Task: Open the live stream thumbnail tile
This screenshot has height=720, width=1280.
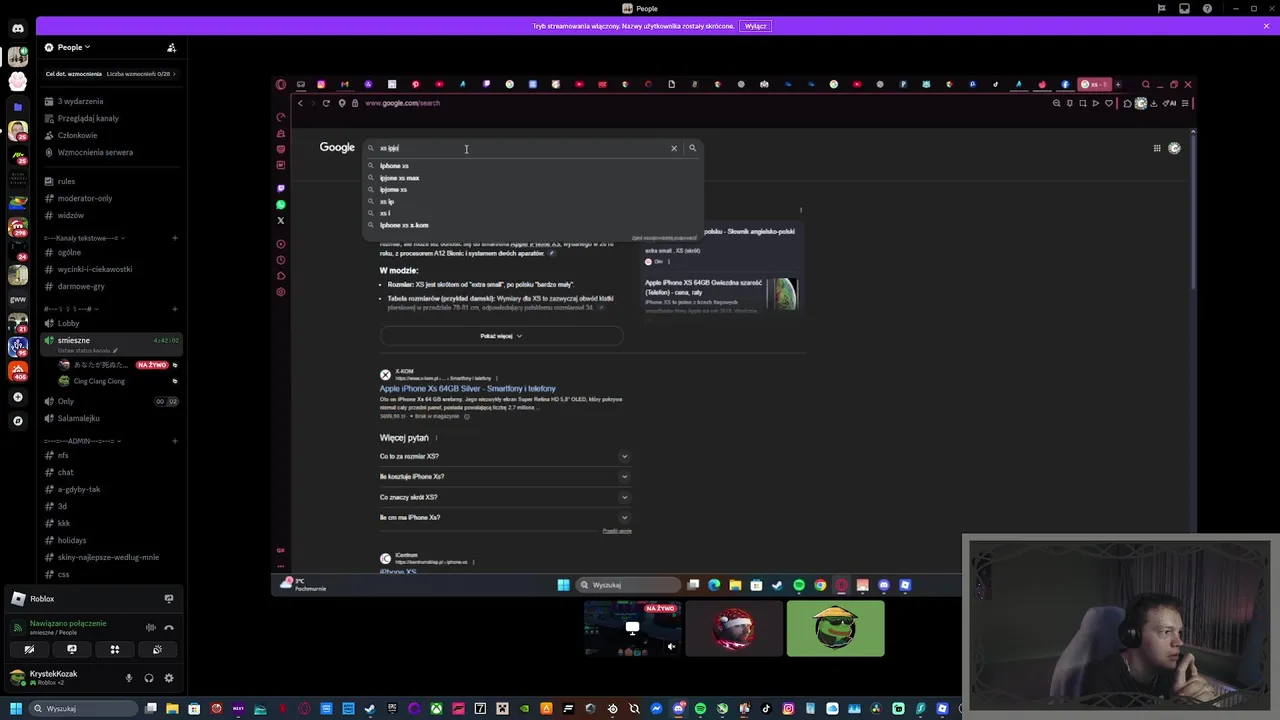Action: tap(632, 629)
